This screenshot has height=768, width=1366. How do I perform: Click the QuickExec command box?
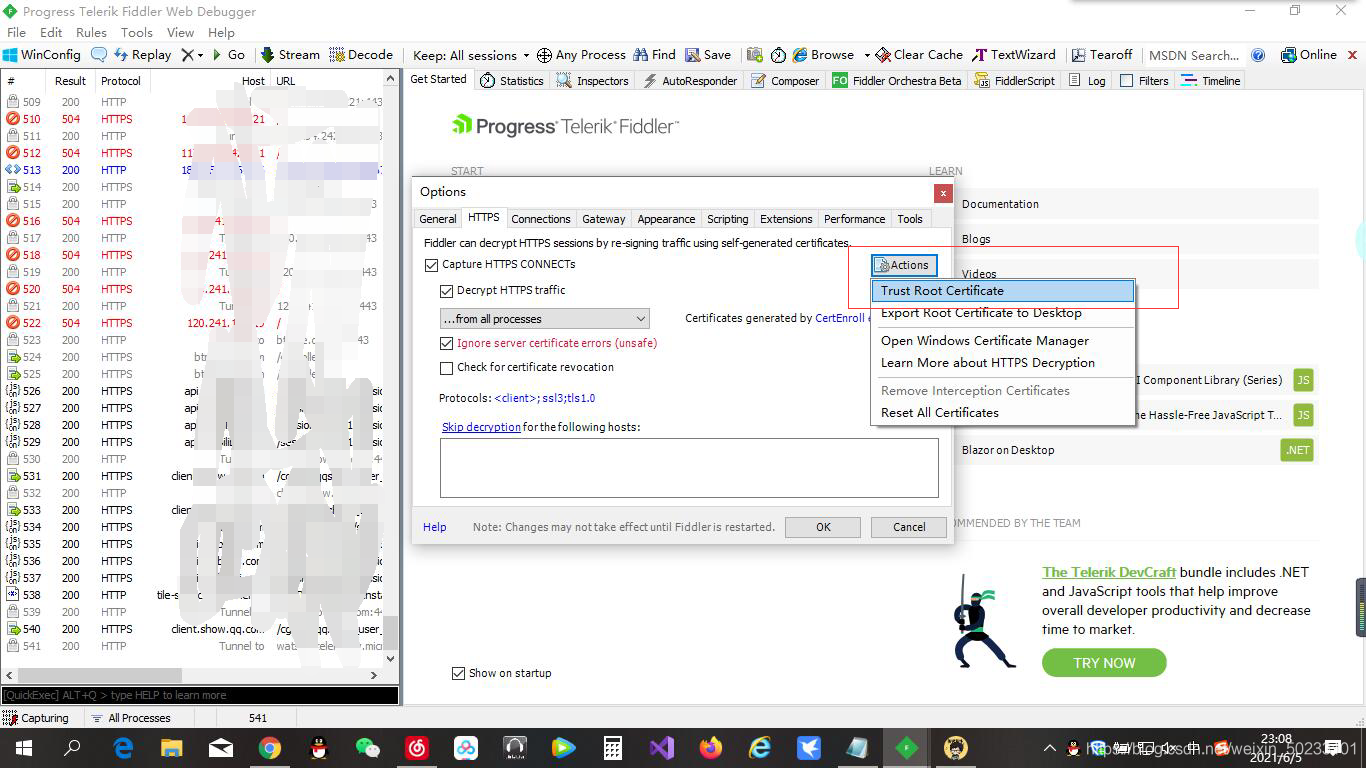click(200, 695)
